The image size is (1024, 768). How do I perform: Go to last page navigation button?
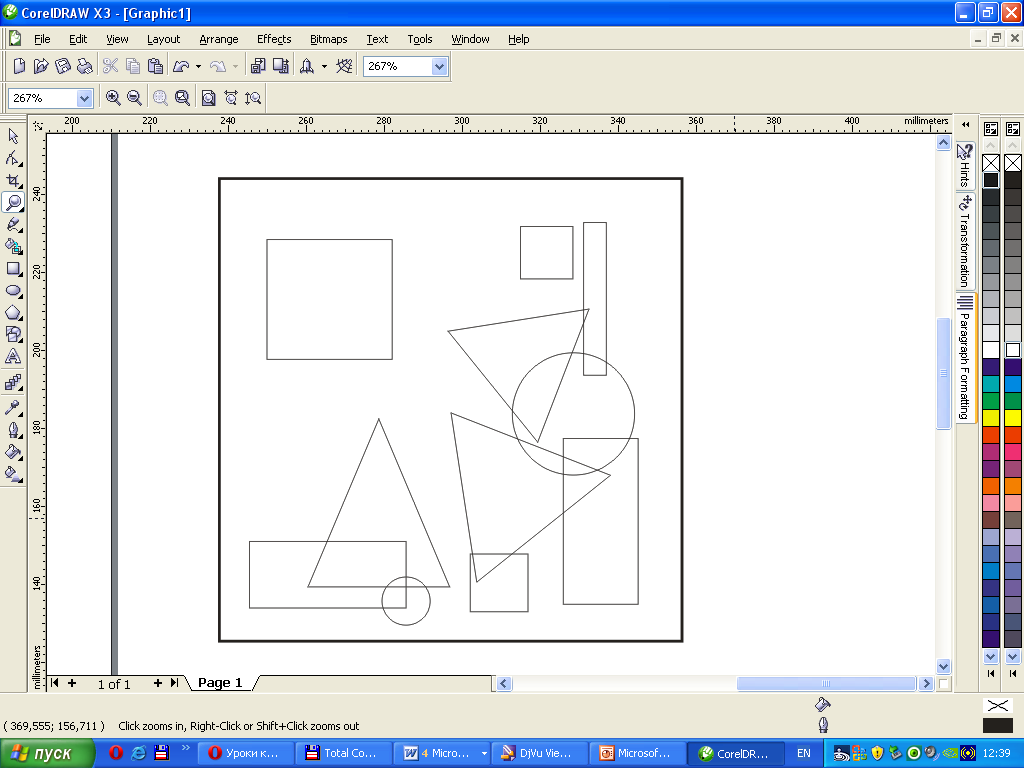174,682
